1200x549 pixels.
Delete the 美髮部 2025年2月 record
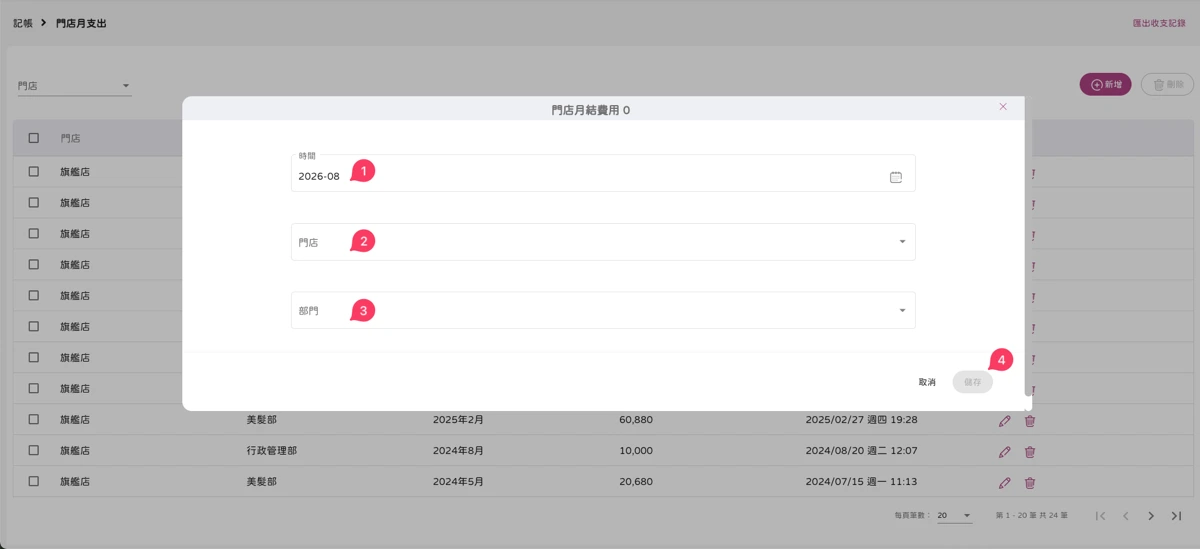click(1030, 421)
